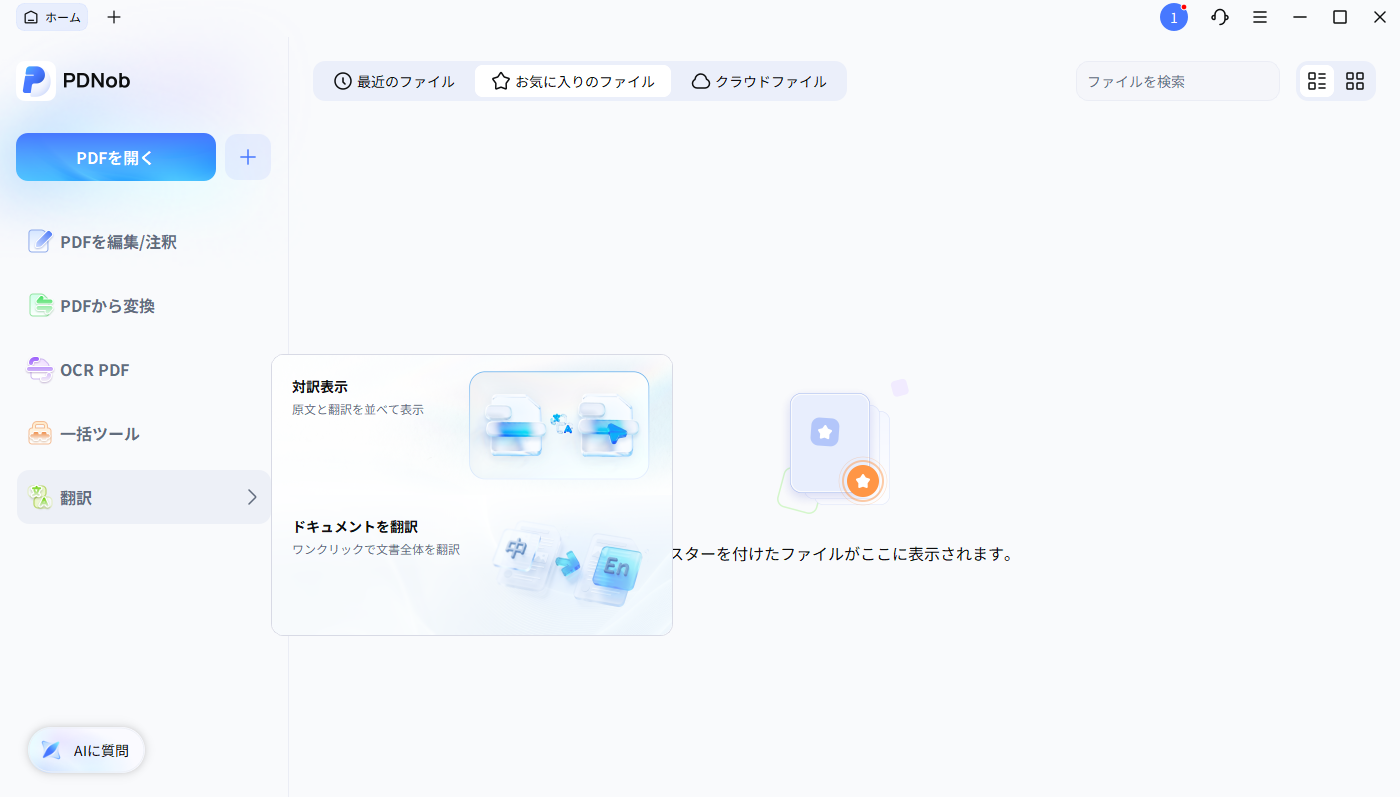
Task: Open 一括ツール in sidebar
Action: 144,434
